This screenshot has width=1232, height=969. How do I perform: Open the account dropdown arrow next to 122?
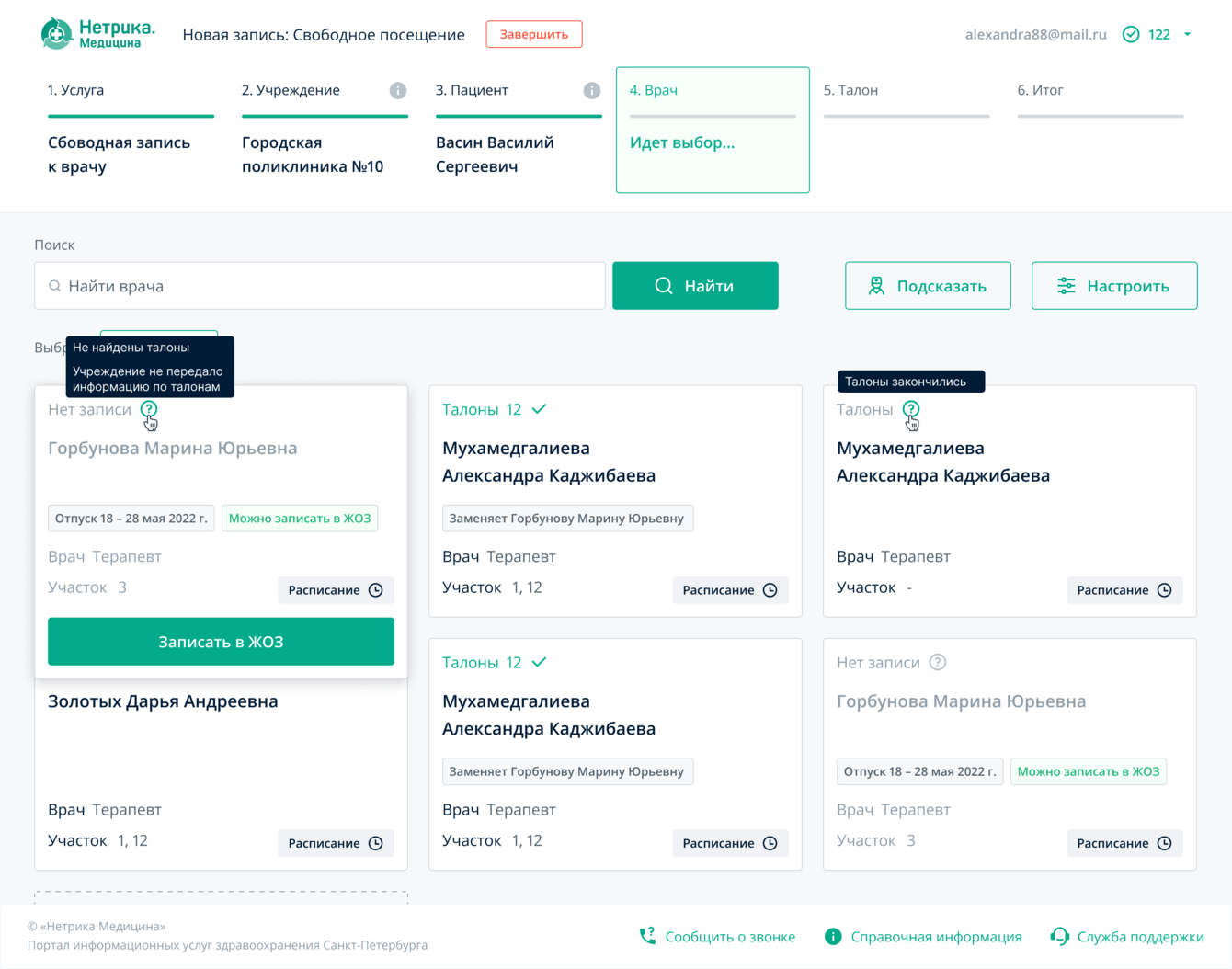tap(1188, 35)
